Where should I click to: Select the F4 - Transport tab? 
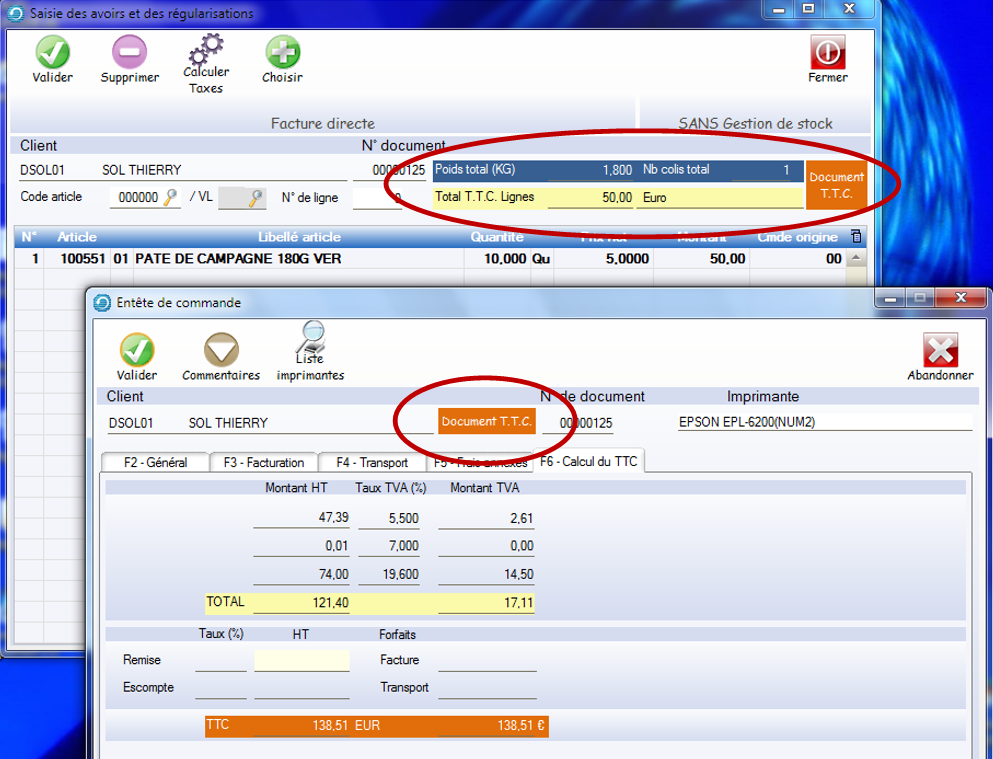(372, 462)
